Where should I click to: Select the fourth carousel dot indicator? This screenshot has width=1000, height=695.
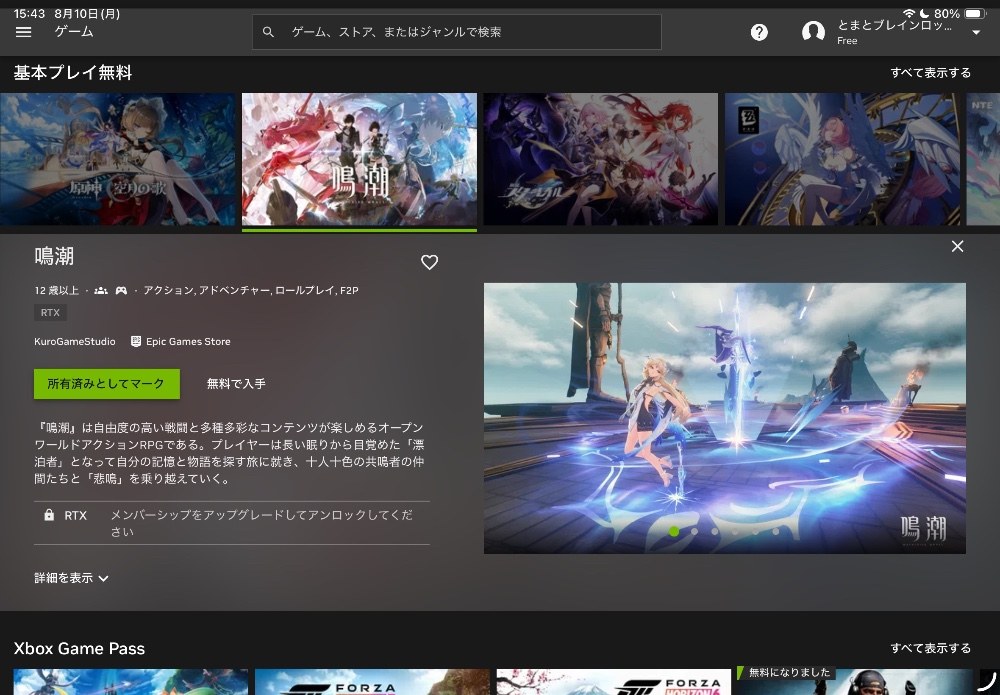[735, 531]
